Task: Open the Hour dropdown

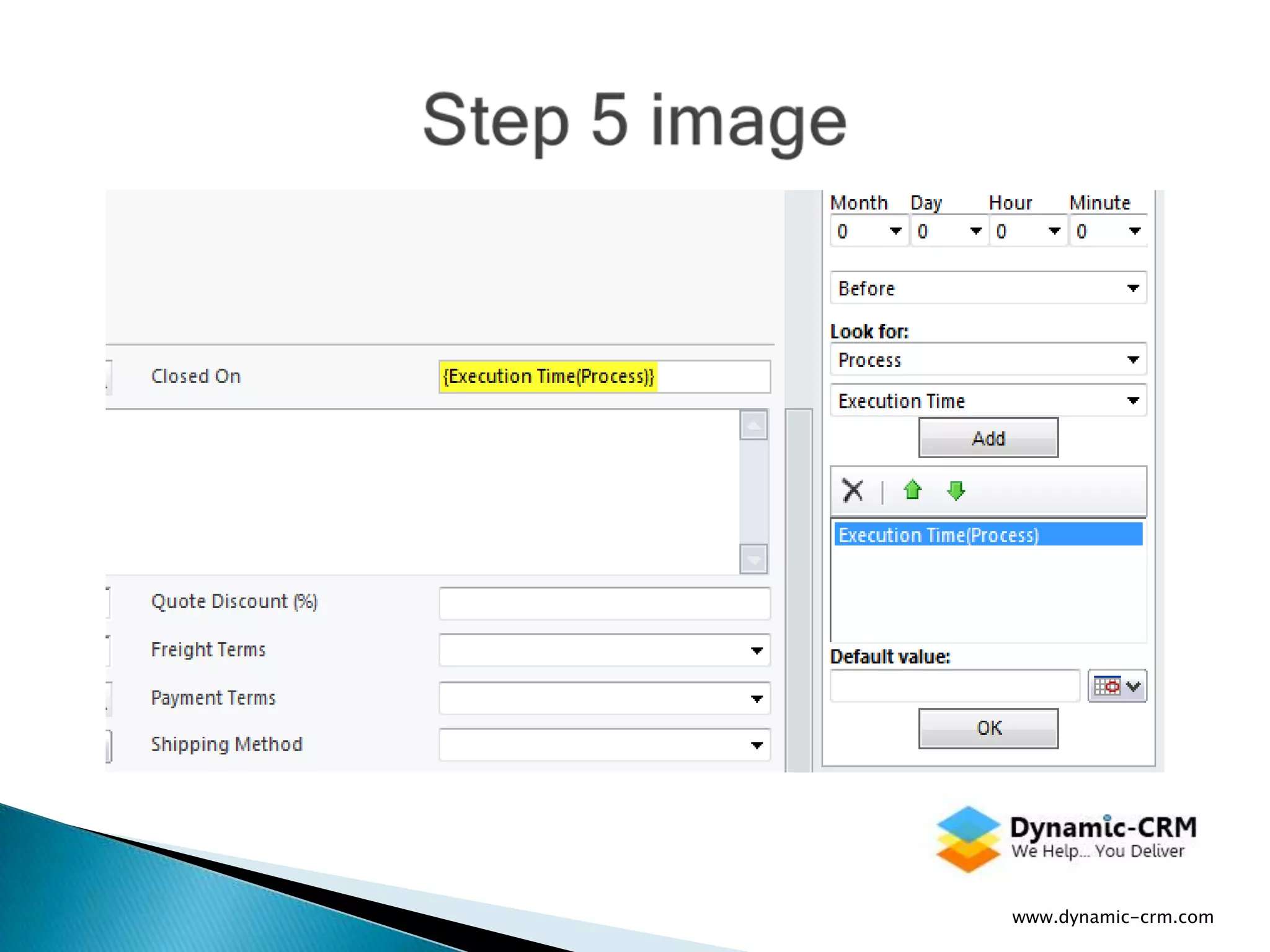Action: pyautogui.click(x=1028, y=231)
